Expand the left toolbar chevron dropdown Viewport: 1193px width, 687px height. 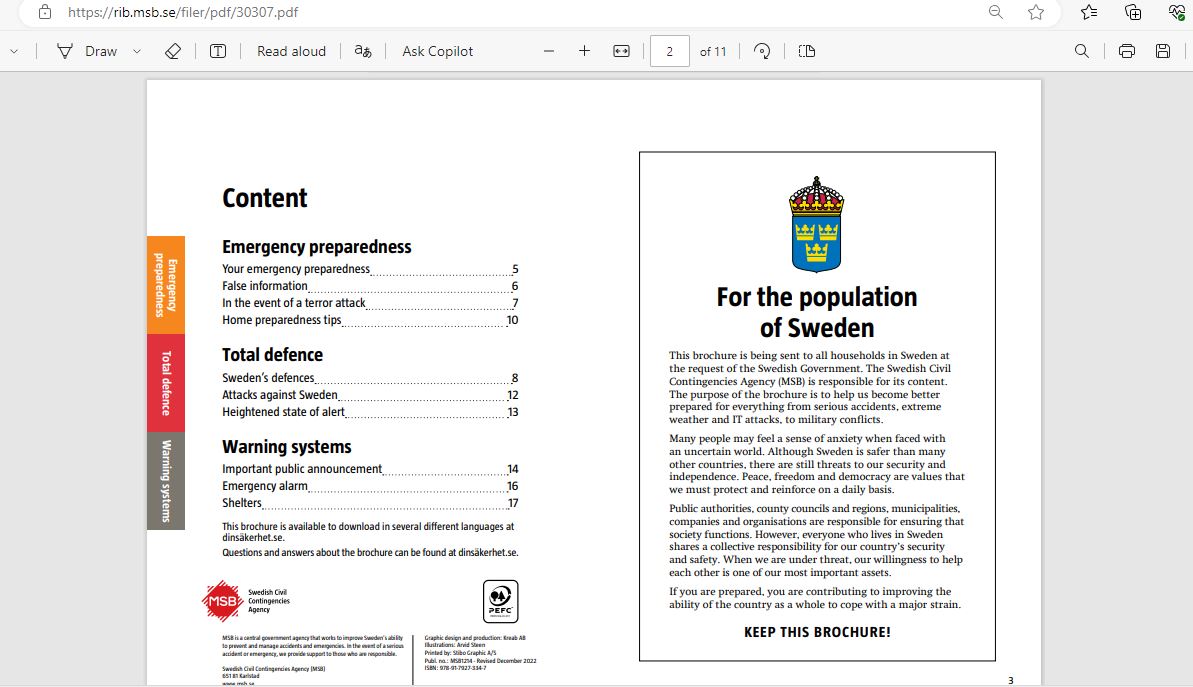(x=14, y=52)
